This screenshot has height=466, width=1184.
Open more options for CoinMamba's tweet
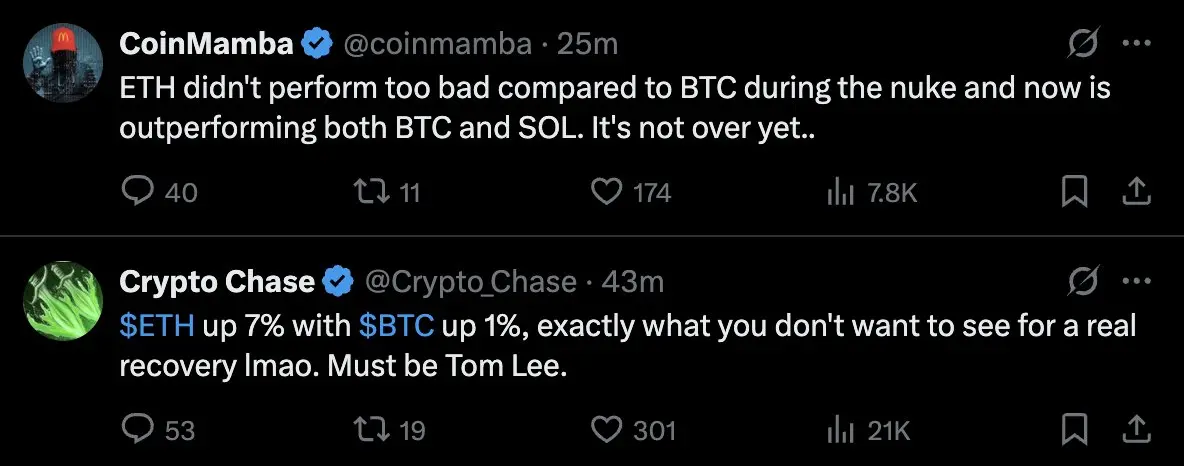click(1137, 44)
